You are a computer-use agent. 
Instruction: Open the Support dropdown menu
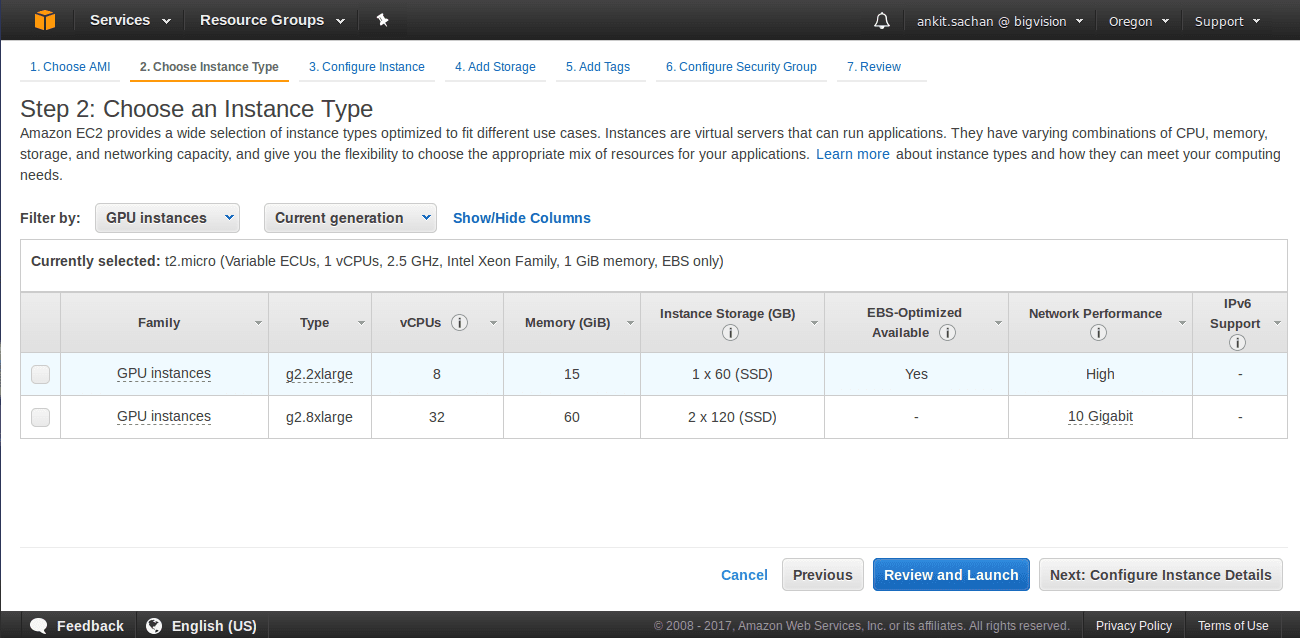(x=1227, y=21)
